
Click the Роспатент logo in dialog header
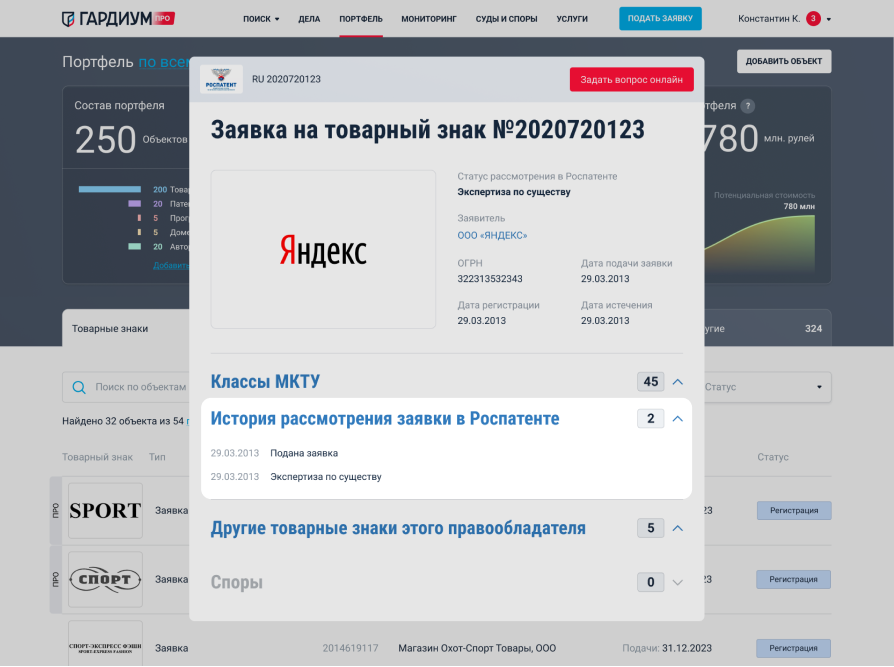(x=221, y=79)
